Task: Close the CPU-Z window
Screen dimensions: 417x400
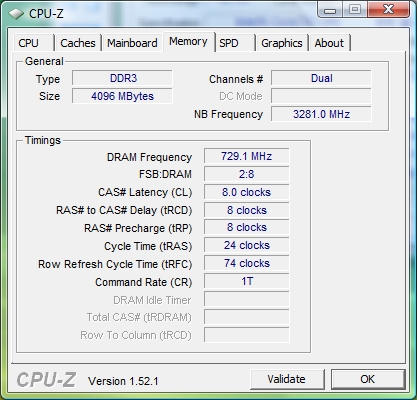Action: coord(389,9)
